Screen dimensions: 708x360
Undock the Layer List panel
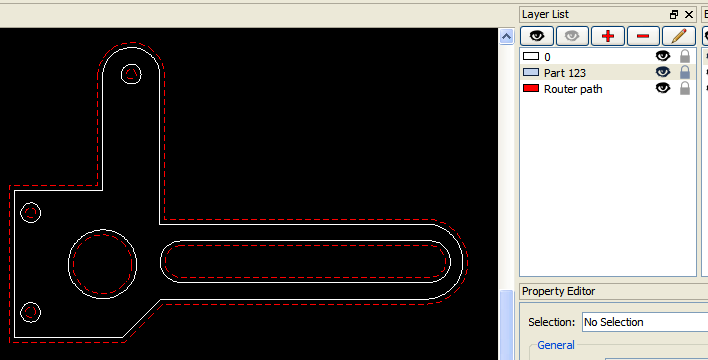point(674,15)
